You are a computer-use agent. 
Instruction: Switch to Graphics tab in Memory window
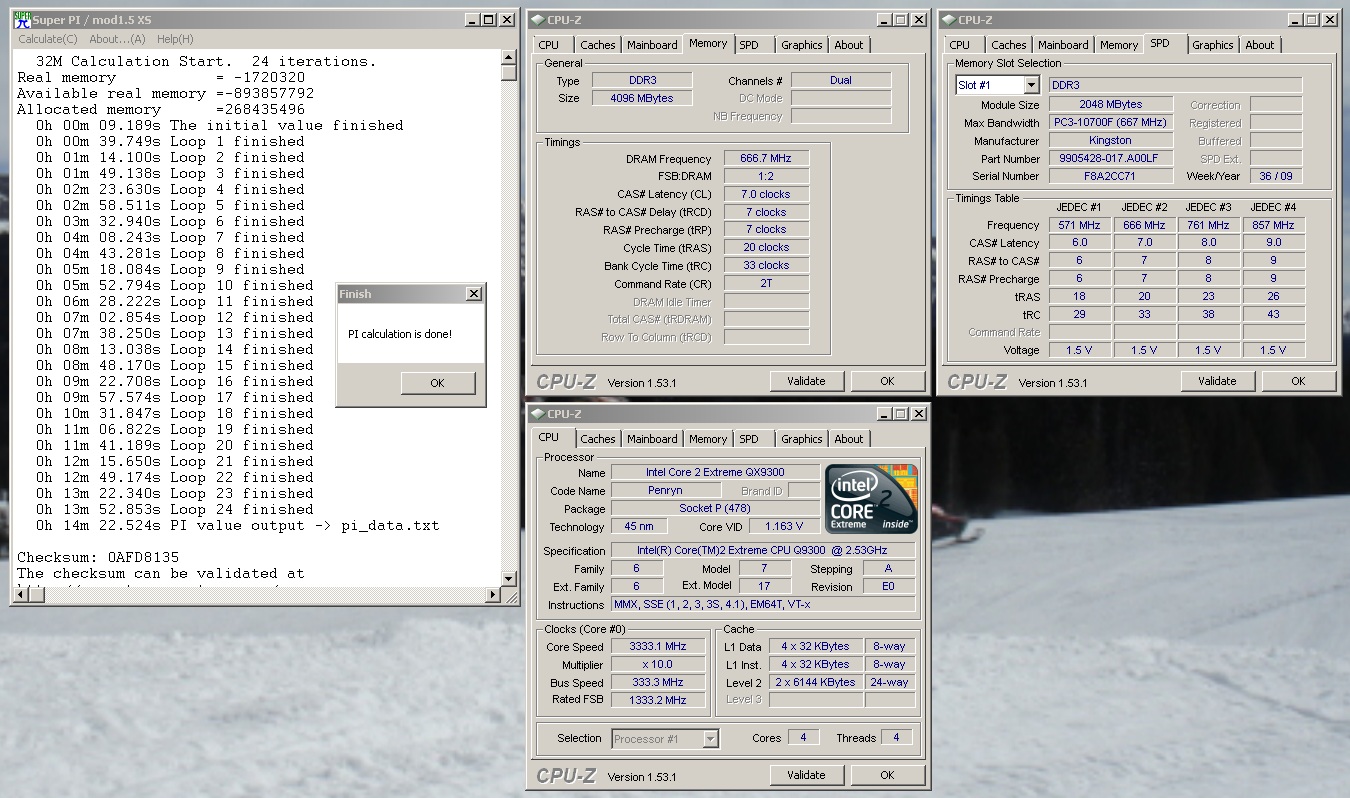click(802, 45)
